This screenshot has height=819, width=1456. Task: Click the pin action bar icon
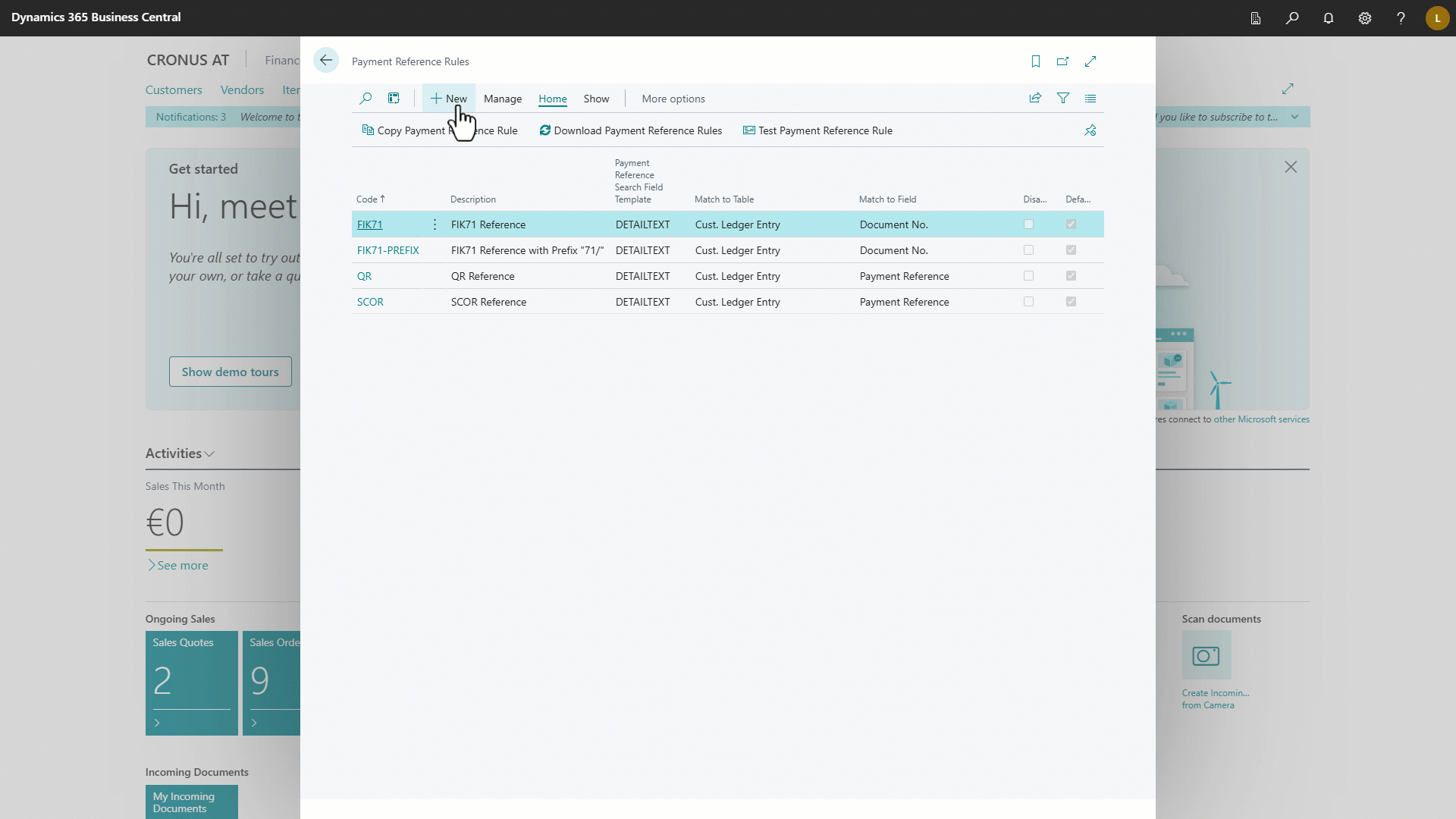coord(1090,130)
